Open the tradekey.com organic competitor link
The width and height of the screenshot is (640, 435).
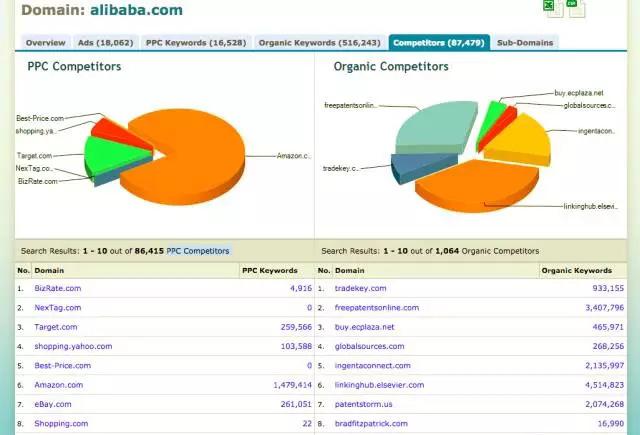[360, 288]
